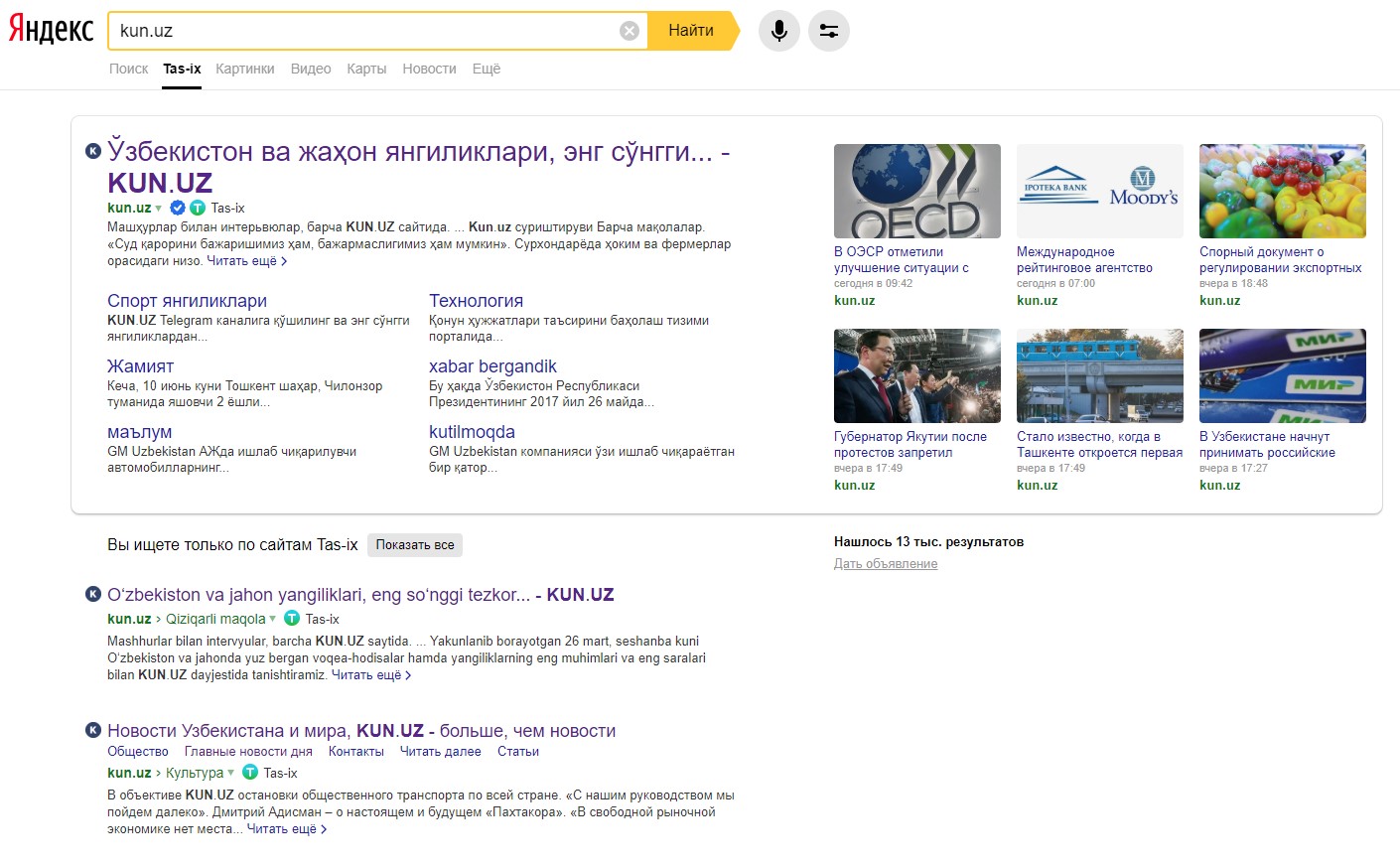Image resolution: width=1400 pixels, height=868 pixels.
Task: Open the Спорт янгиликлари sitelink
Action: tap(187, 301)
